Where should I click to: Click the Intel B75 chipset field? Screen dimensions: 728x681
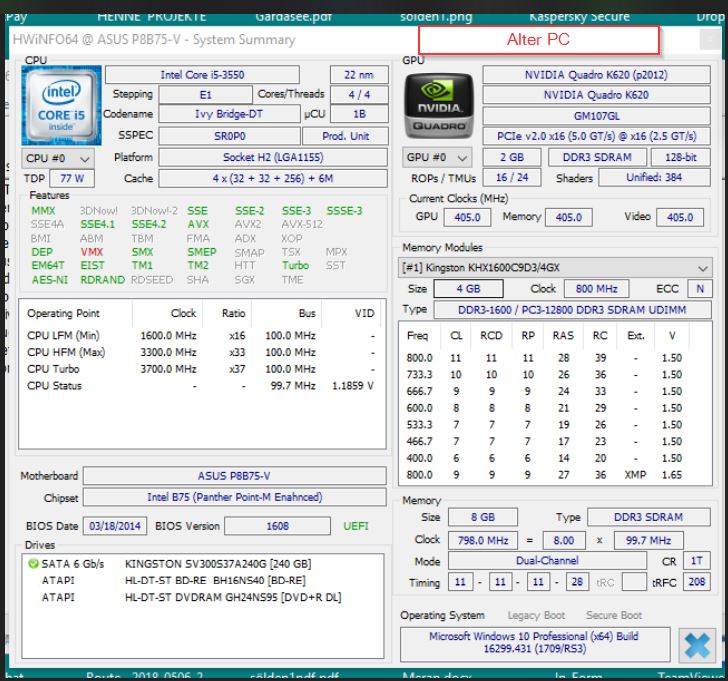pos(234,497)
